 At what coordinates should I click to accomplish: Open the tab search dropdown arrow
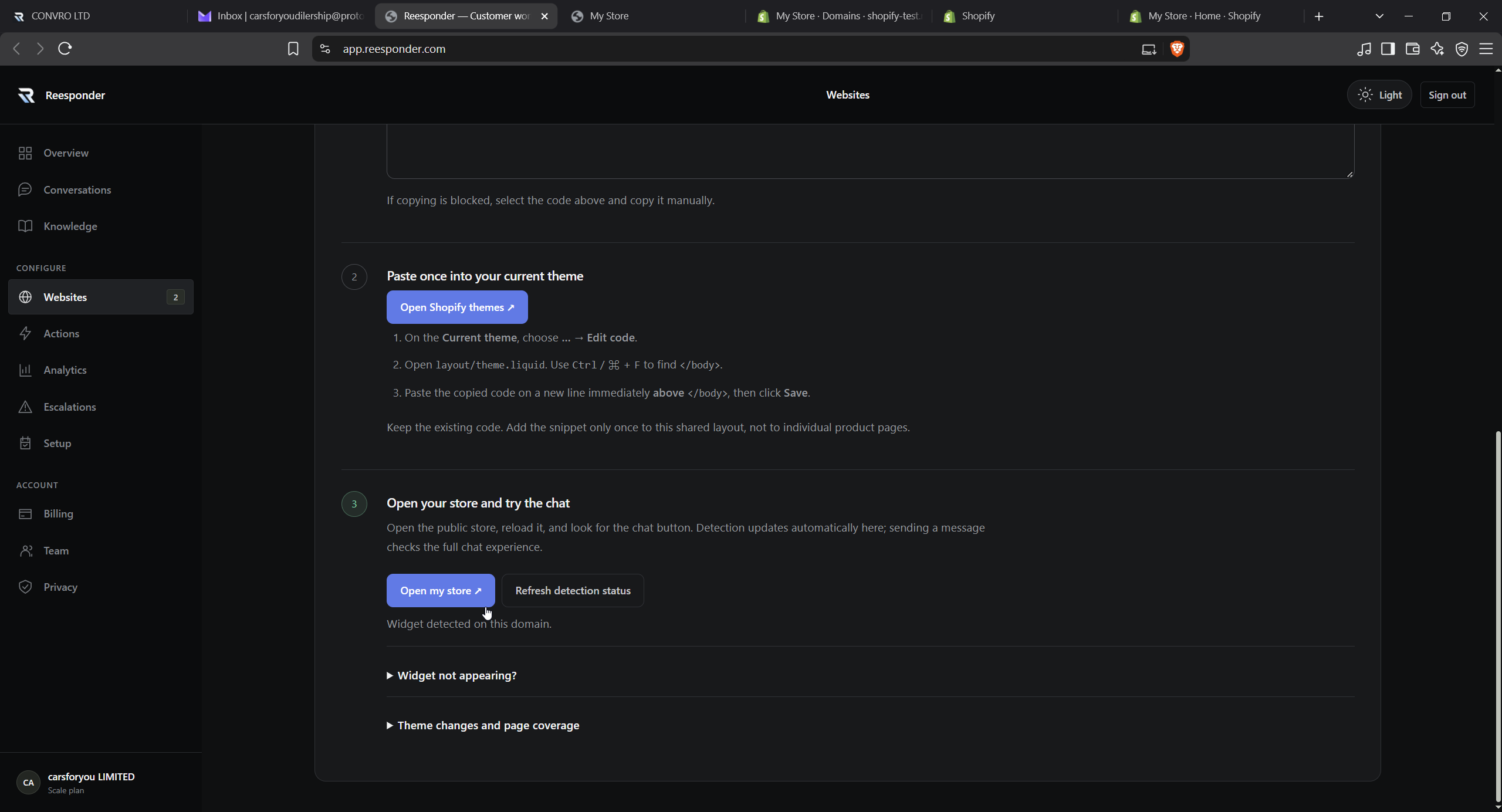tap(1379, 16)
